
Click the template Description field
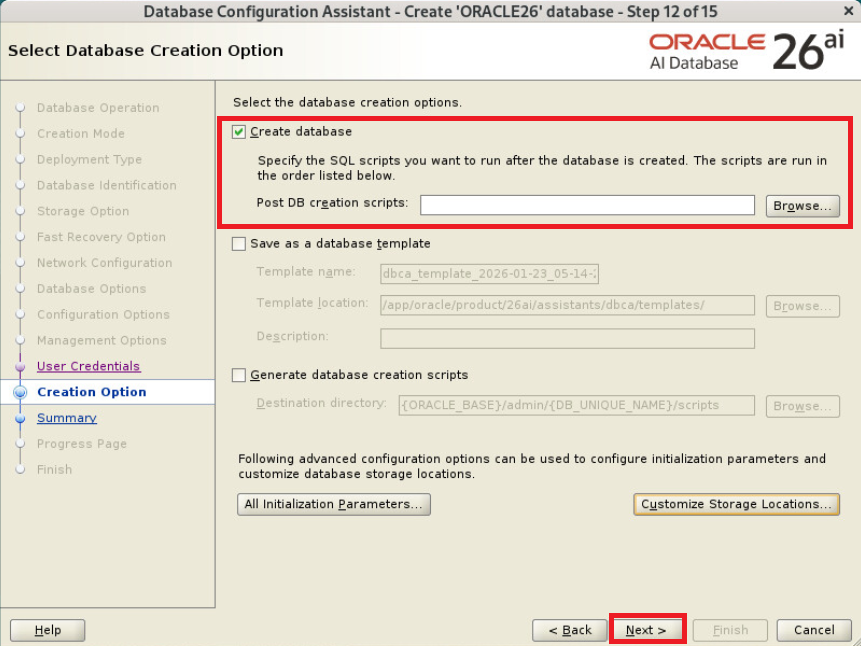(567, 338)
